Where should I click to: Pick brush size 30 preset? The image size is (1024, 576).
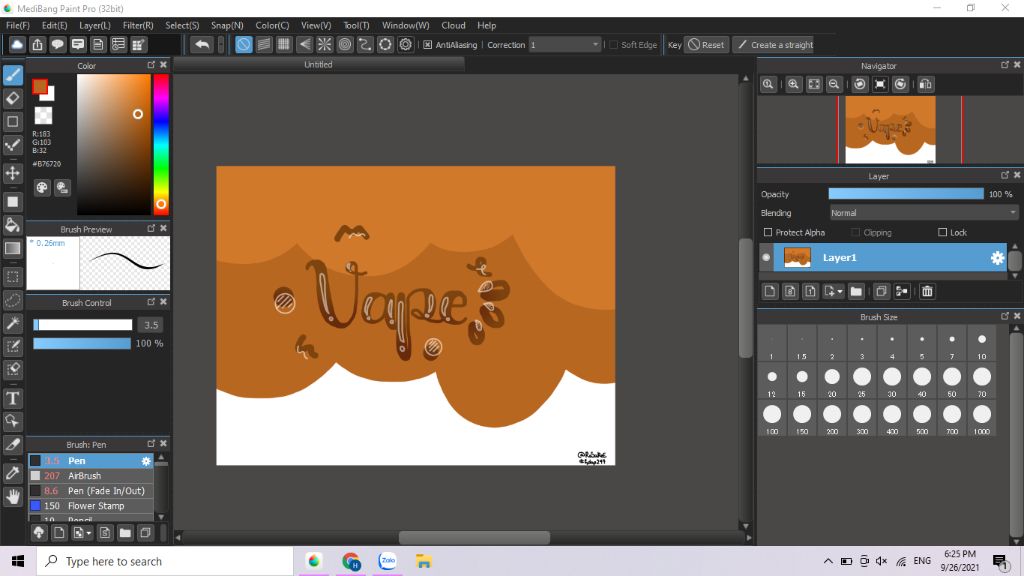(x=892, y=380)
